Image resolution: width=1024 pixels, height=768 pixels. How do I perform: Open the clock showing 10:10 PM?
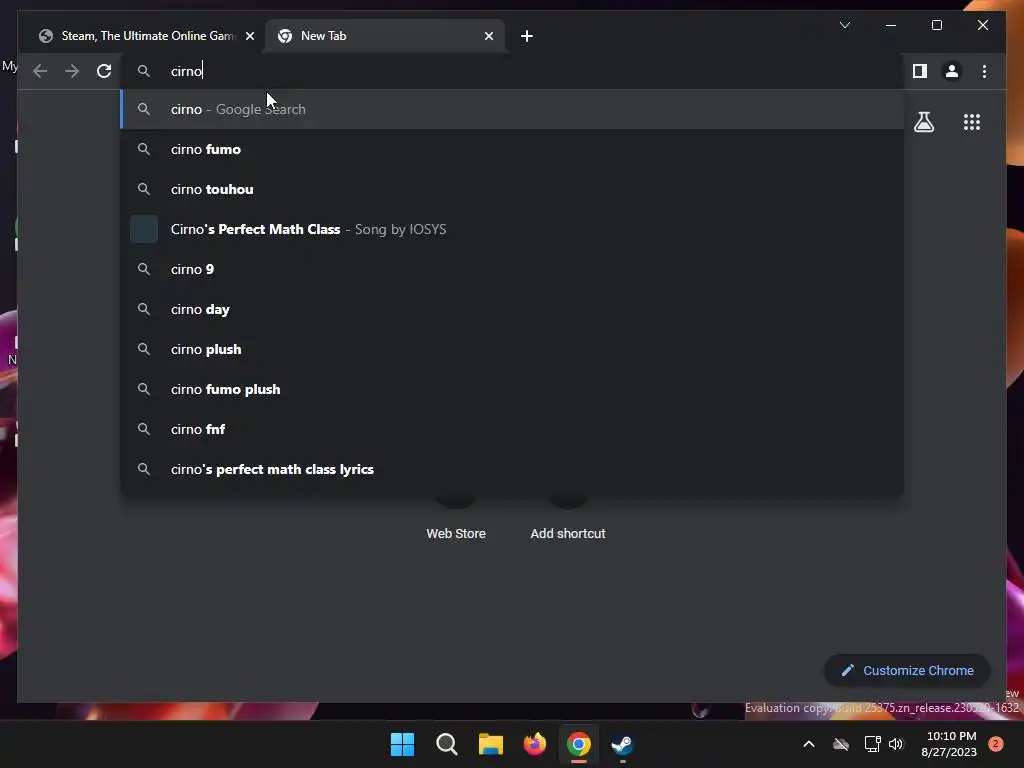[949, 744]
